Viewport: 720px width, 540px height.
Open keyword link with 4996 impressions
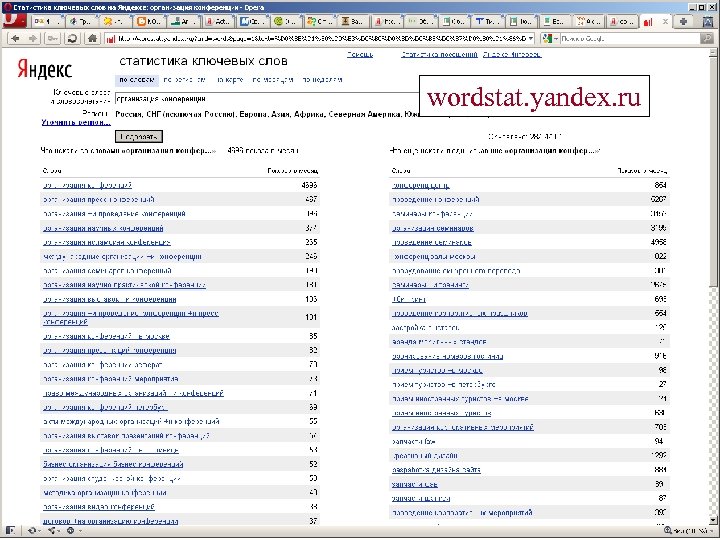[87, 186]
